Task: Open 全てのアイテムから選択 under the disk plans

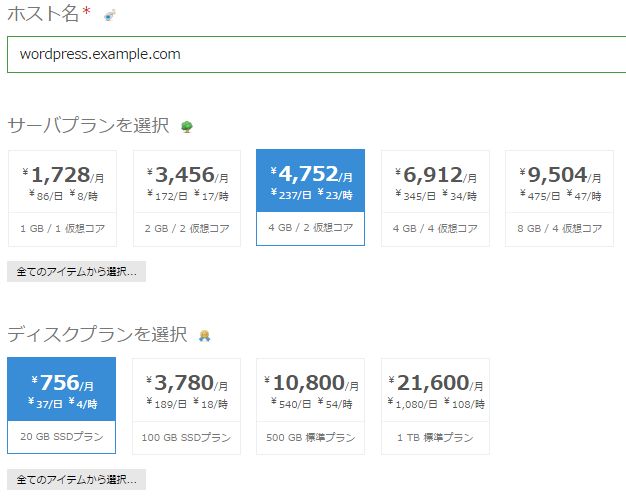Action: coord(76,480)
